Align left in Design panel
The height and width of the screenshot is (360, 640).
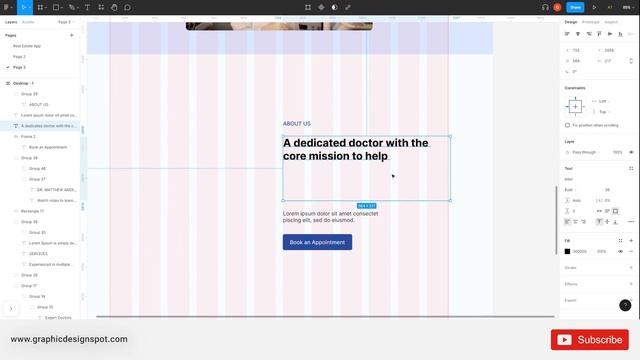point(567,34)
